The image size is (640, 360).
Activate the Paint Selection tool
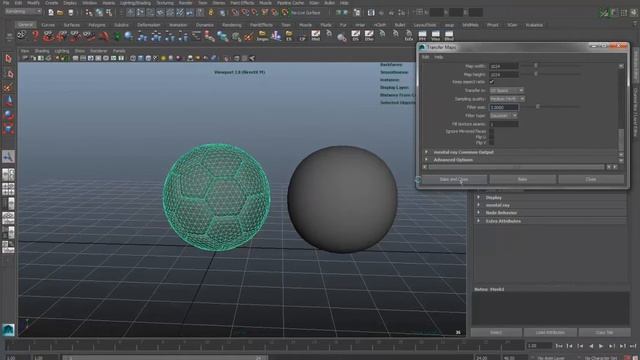pyautogui.click(x=8, y=87)
